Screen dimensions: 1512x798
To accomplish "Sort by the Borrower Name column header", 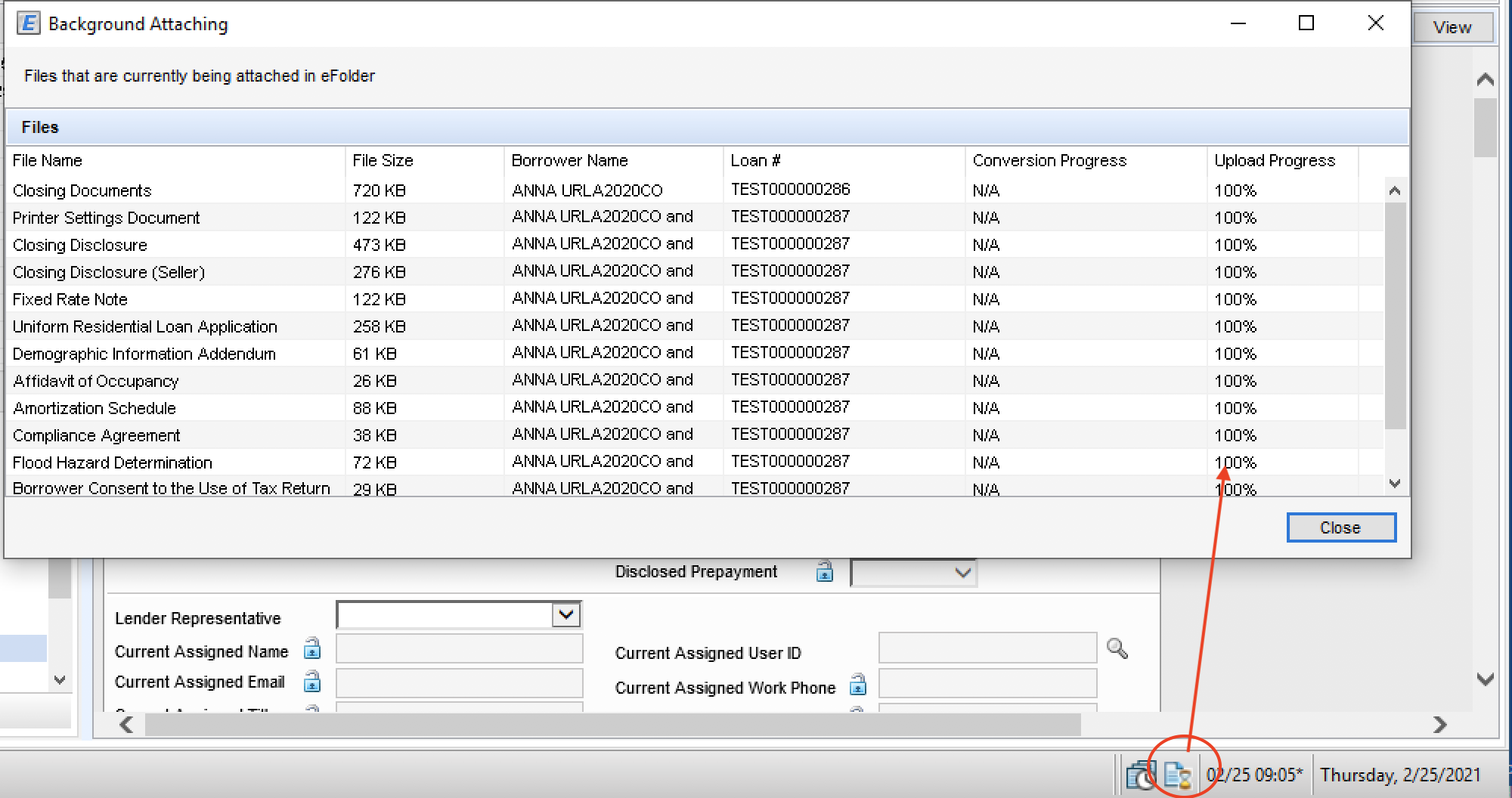I will coord(569,160).
